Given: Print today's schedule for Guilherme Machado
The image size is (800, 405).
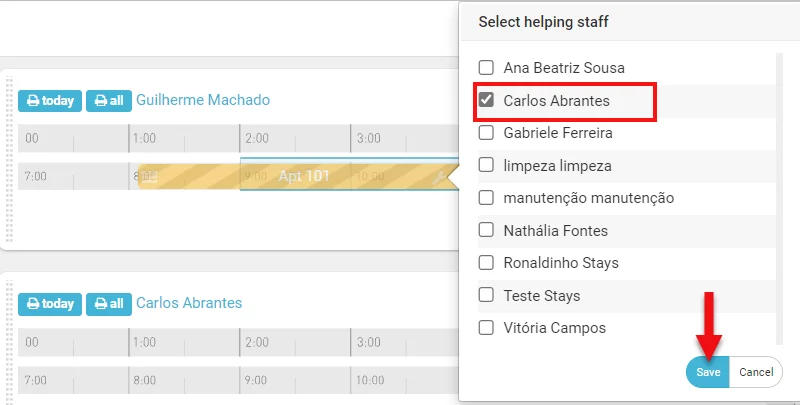Looking at the screenshot, I should pos(50,101).
